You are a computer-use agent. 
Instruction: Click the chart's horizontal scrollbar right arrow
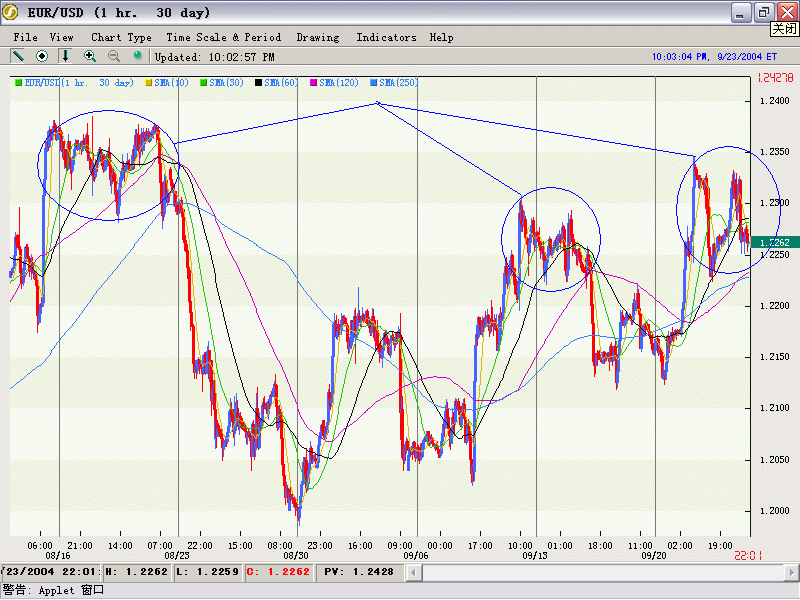click(x=791, y=572)
